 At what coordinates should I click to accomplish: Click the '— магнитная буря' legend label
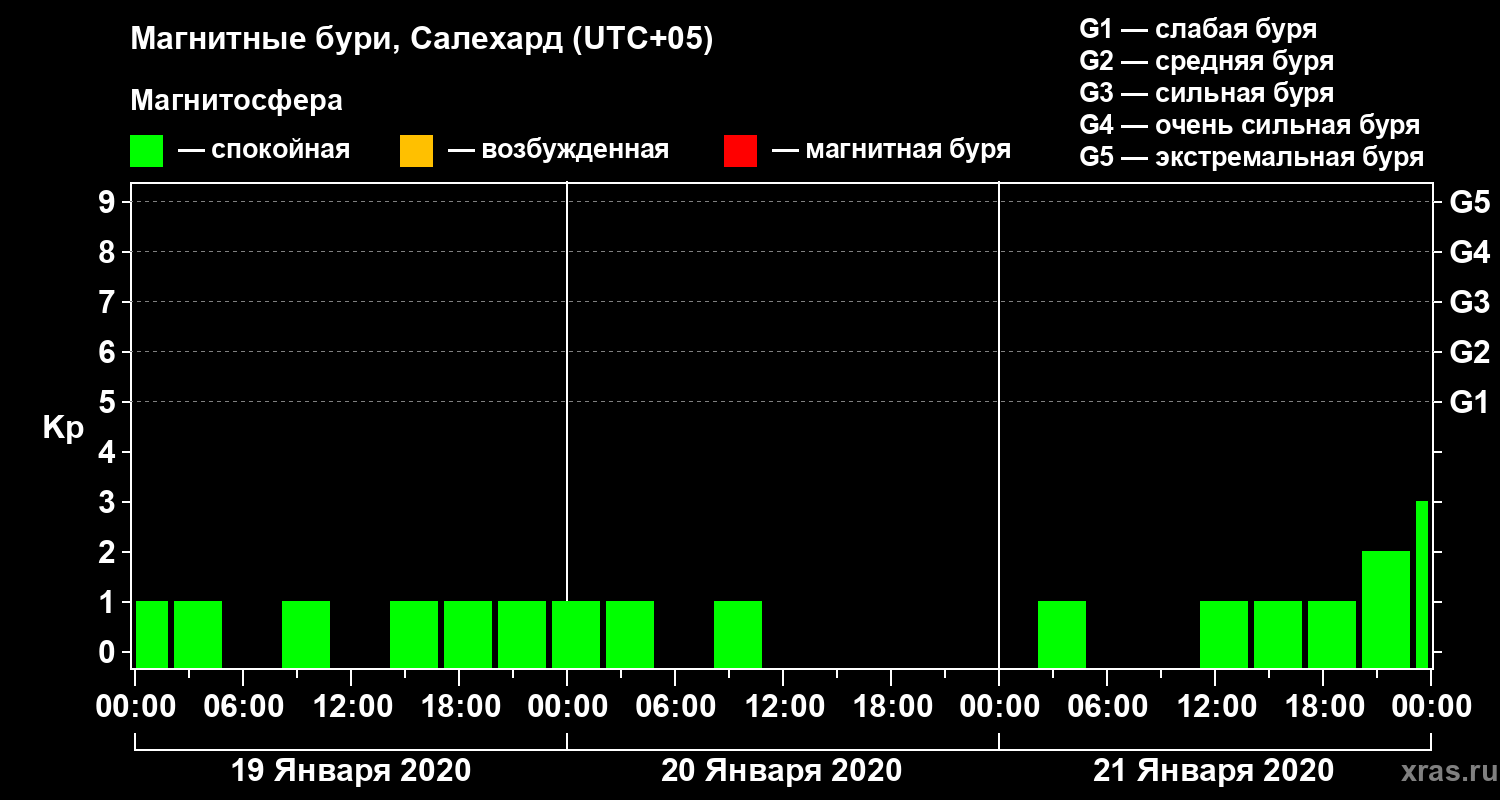(x=892, y=151)
